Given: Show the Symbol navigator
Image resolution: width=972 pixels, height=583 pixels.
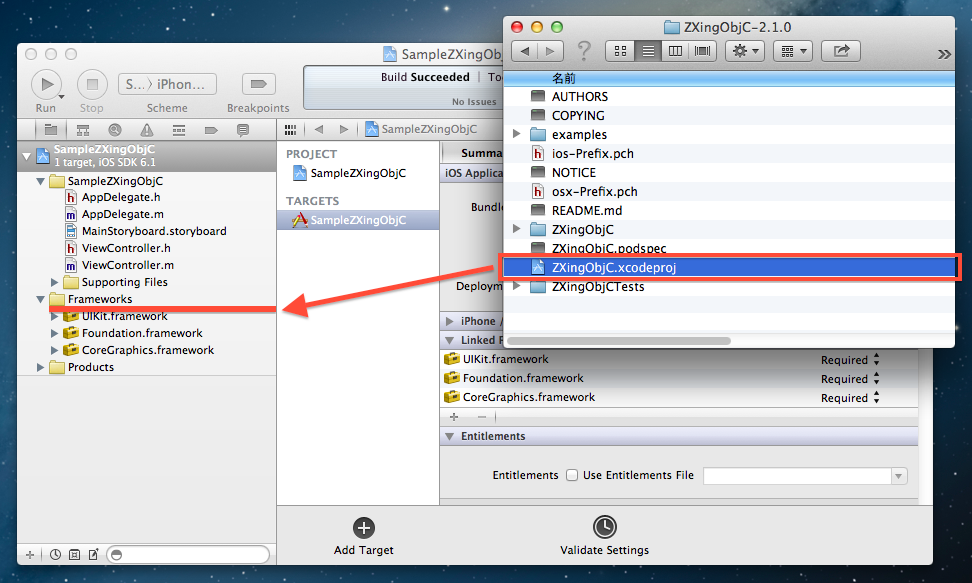Looking at the screenshot, I should tap(82, 130).
